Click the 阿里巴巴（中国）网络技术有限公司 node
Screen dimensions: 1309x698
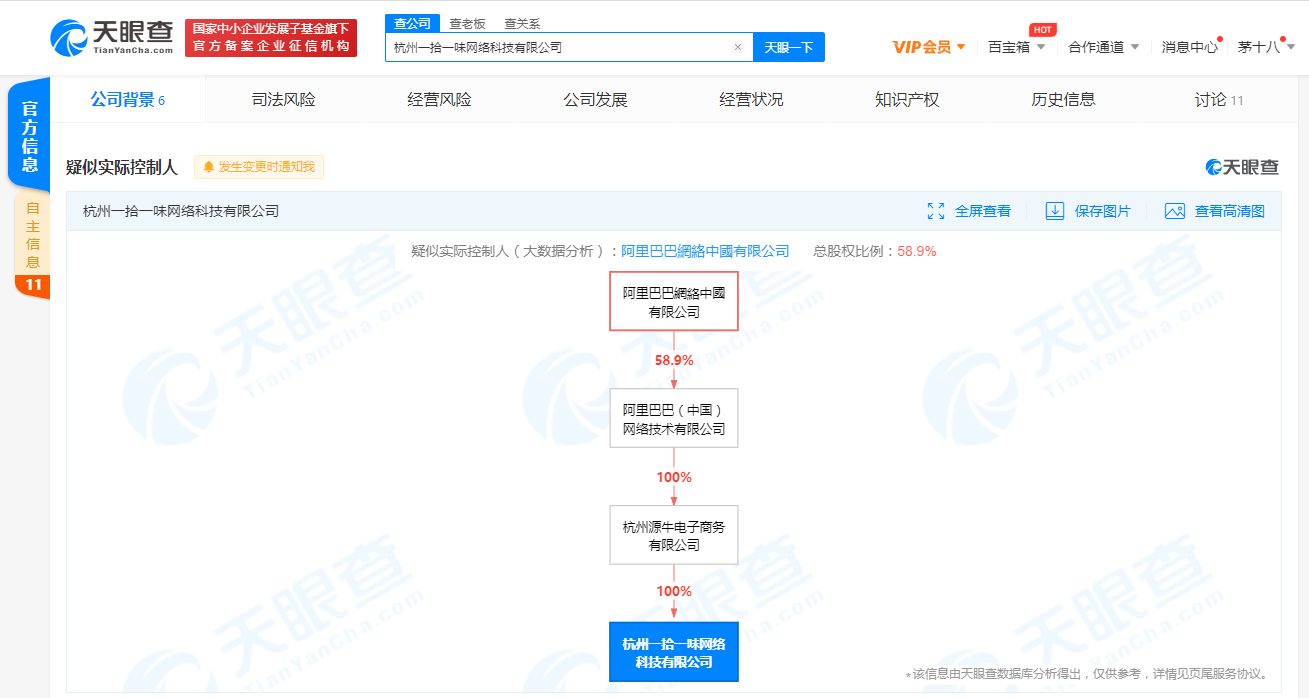tap(674, 418)
